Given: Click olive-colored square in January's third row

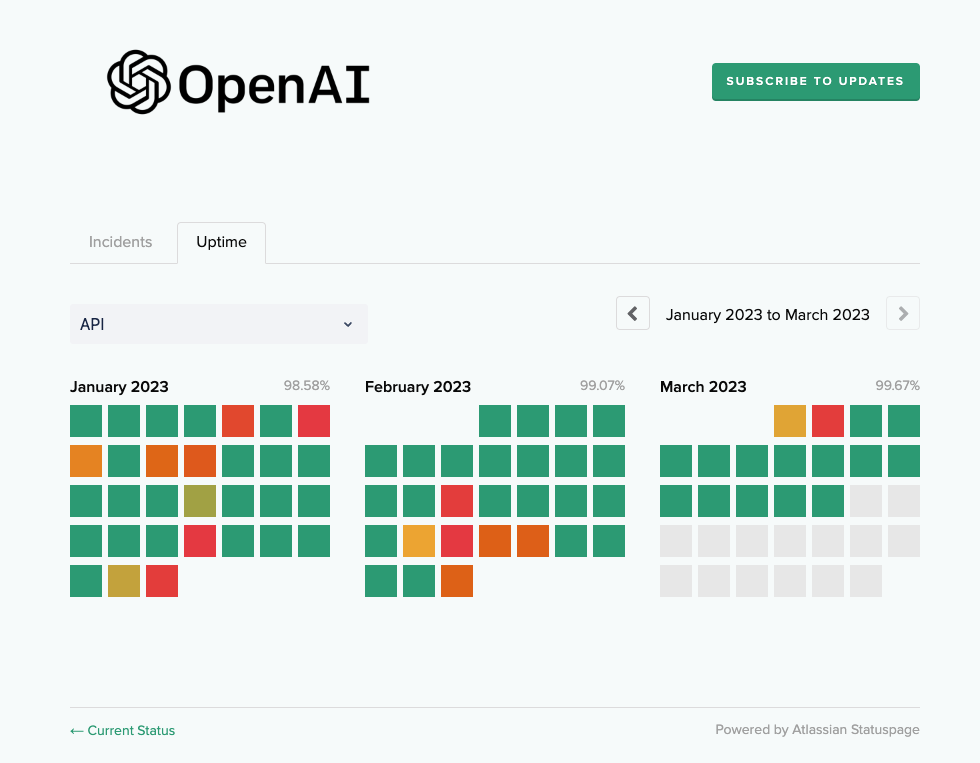Looking at the screenshot, I should pyautogui.click(x=200, y=501).
